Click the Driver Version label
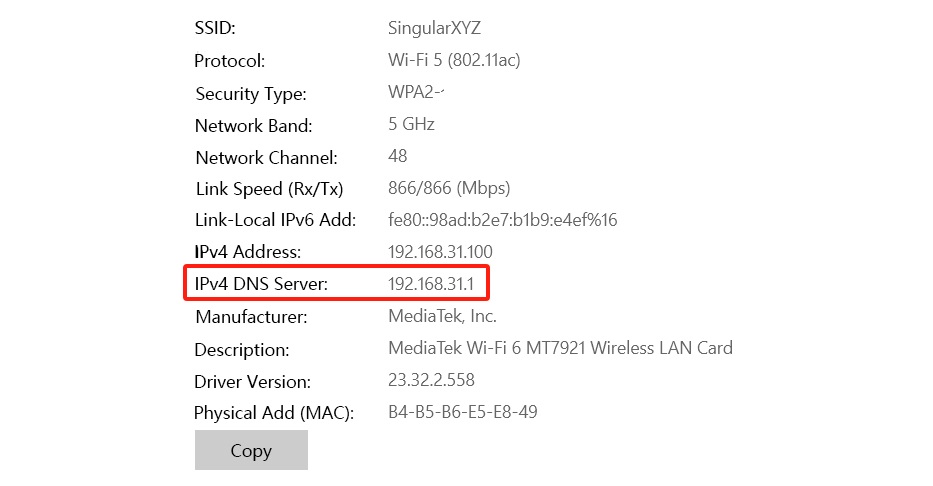The image size is (933, 486). 252,382
